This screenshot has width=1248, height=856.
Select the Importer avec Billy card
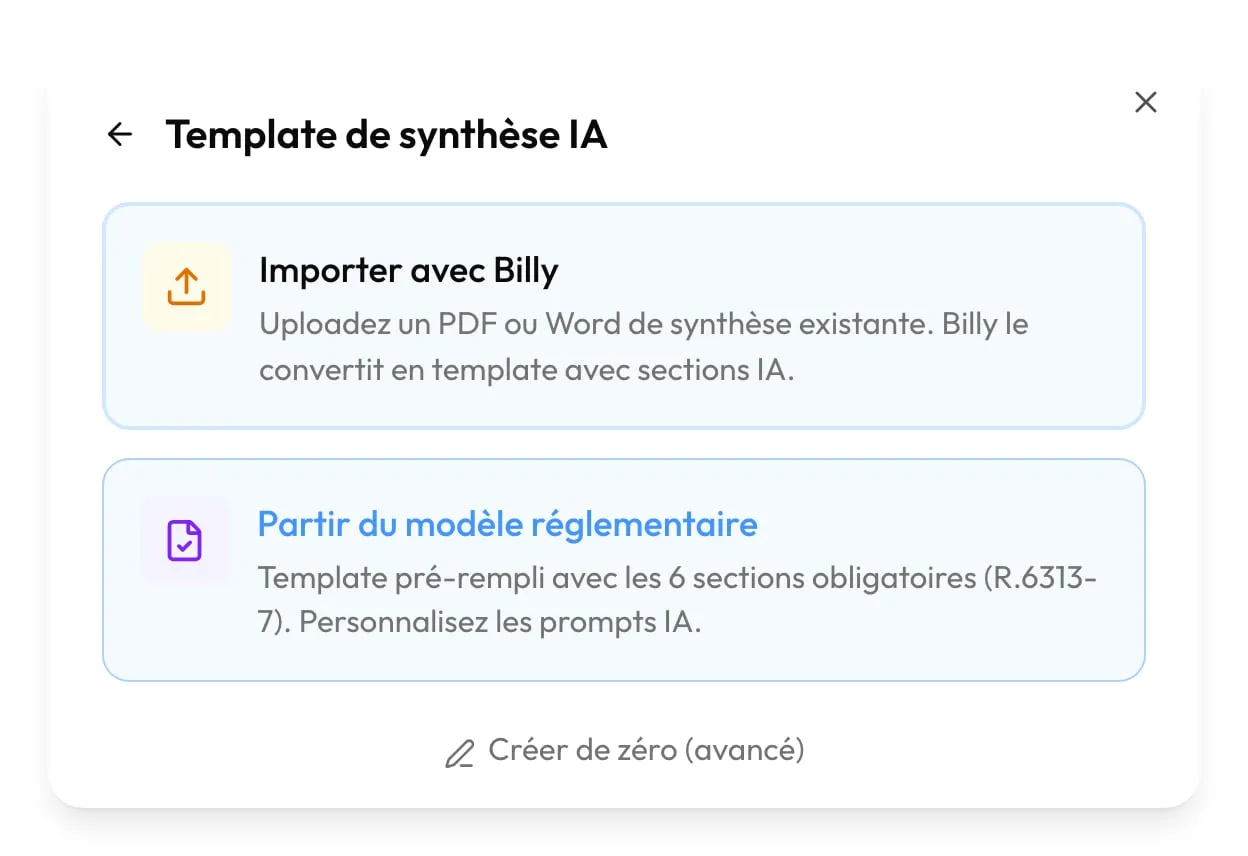point(624,316)
